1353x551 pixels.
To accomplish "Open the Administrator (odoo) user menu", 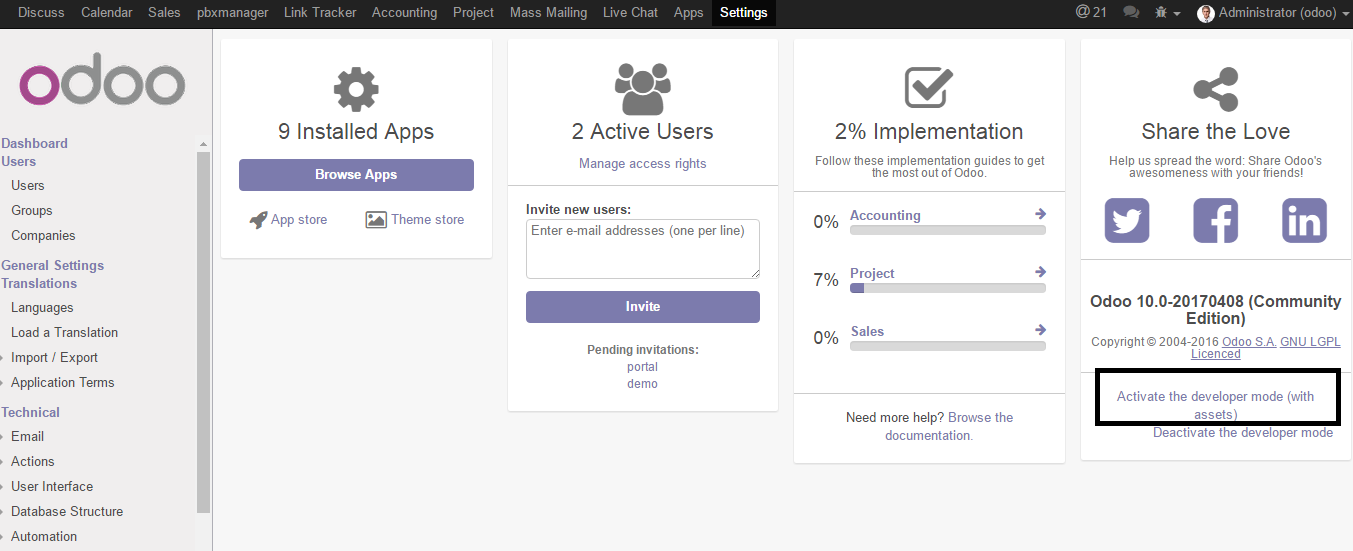I will [1273, 13].
